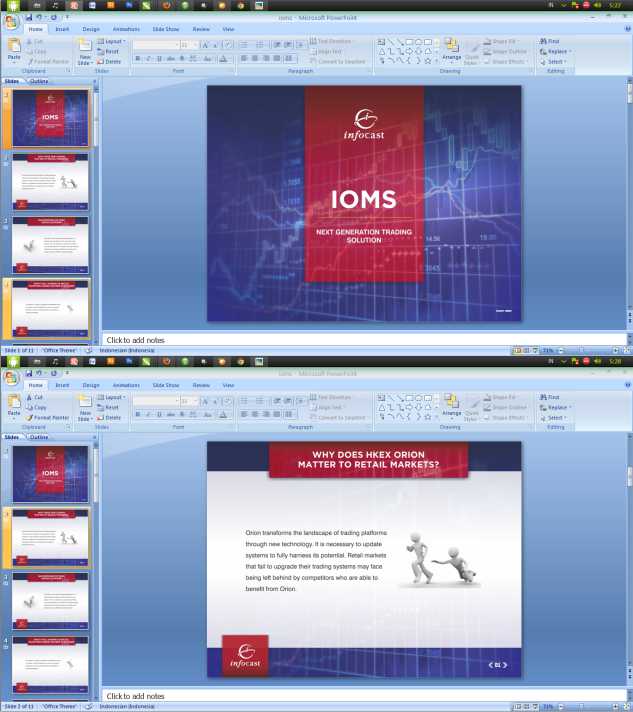Click the Reset button in the HKEX Orion window
Viewport: 633px width, 712px height.
(108, 408)
